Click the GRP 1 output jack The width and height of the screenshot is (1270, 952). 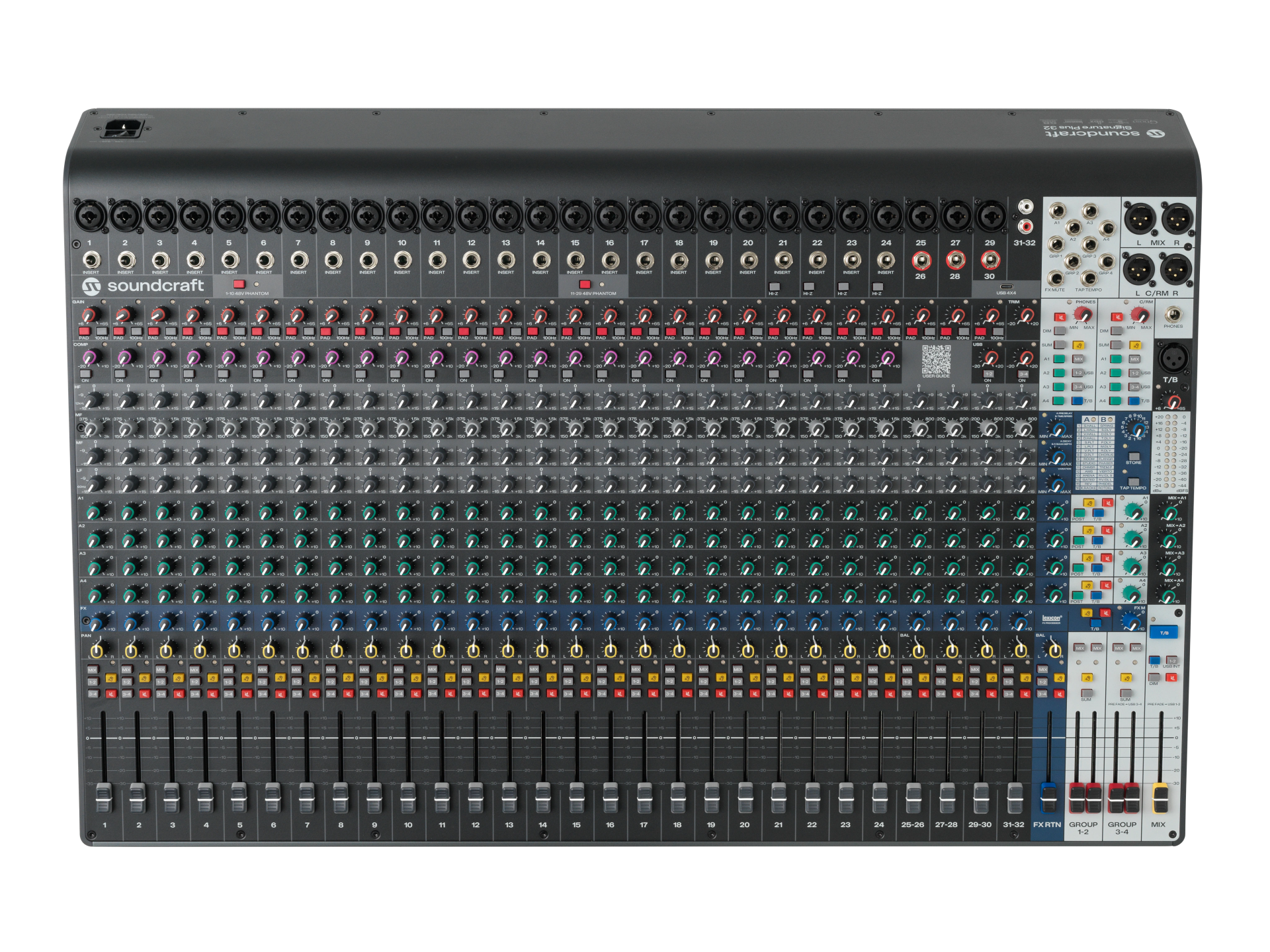click(1056, 245)
